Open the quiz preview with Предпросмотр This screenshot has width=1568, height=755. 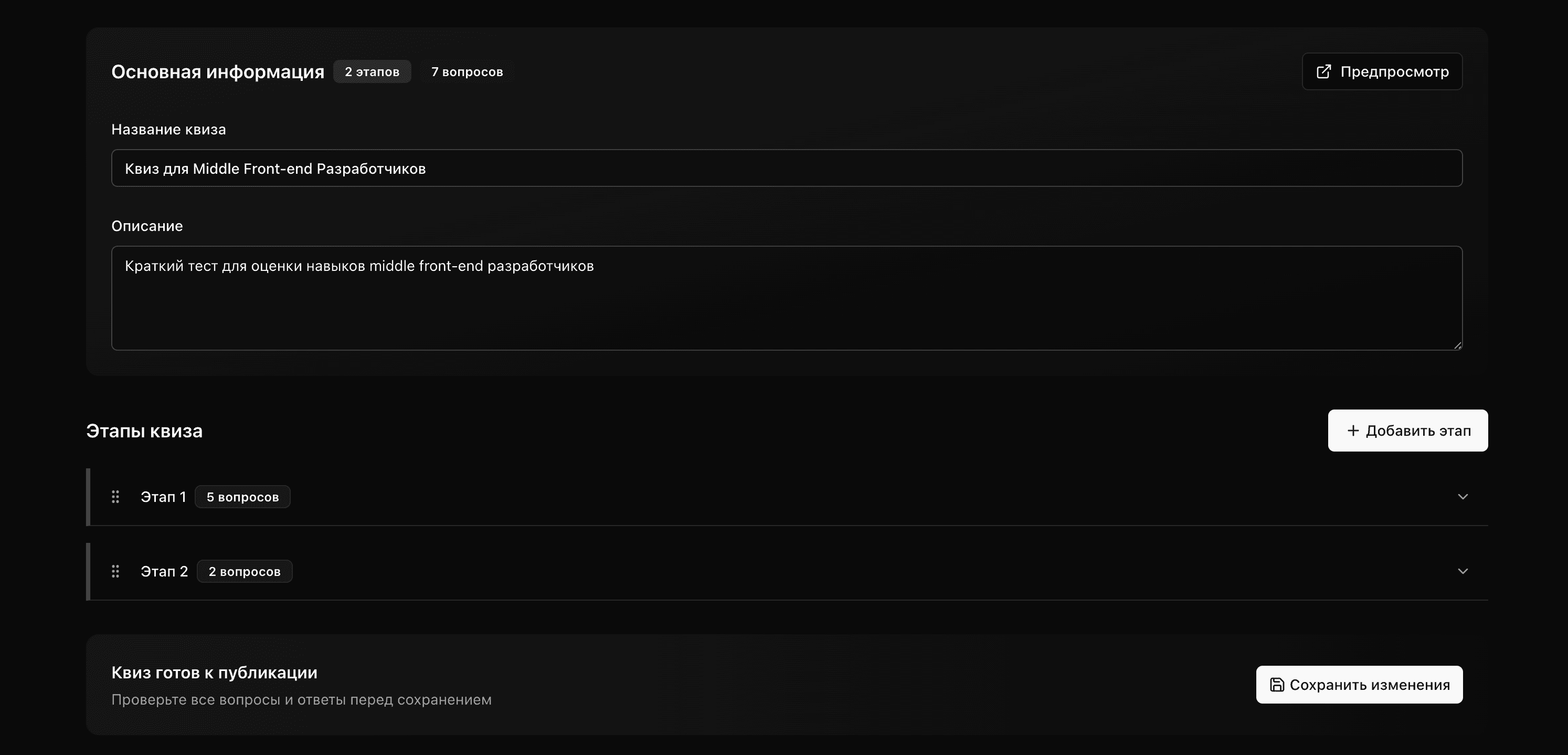point(1382,71)
